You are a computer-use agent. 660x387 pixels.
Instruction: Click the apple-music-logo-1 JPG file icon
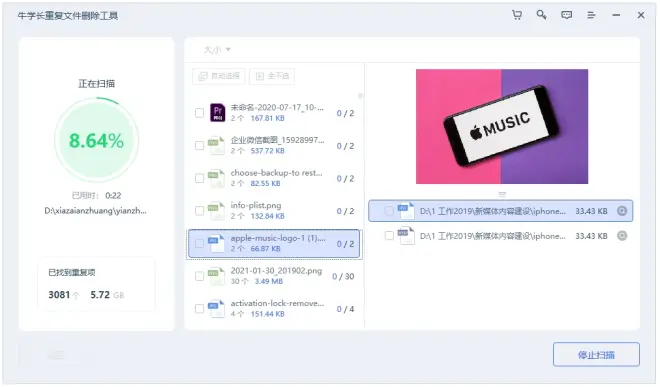(216, 243)
